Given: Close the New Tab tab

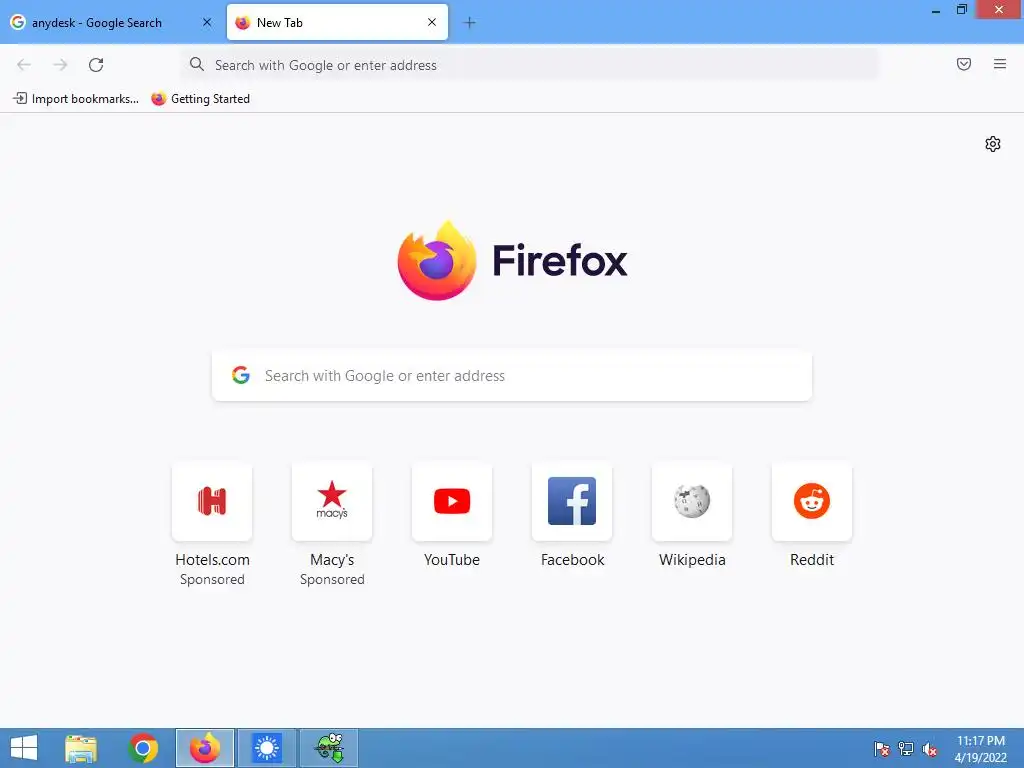Looking at the screenshot, I should 432,22.
